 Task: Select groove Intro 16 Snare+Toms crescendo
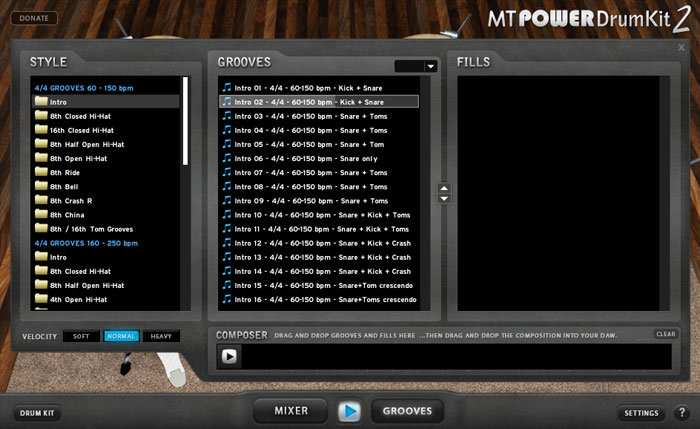(319, 300)
